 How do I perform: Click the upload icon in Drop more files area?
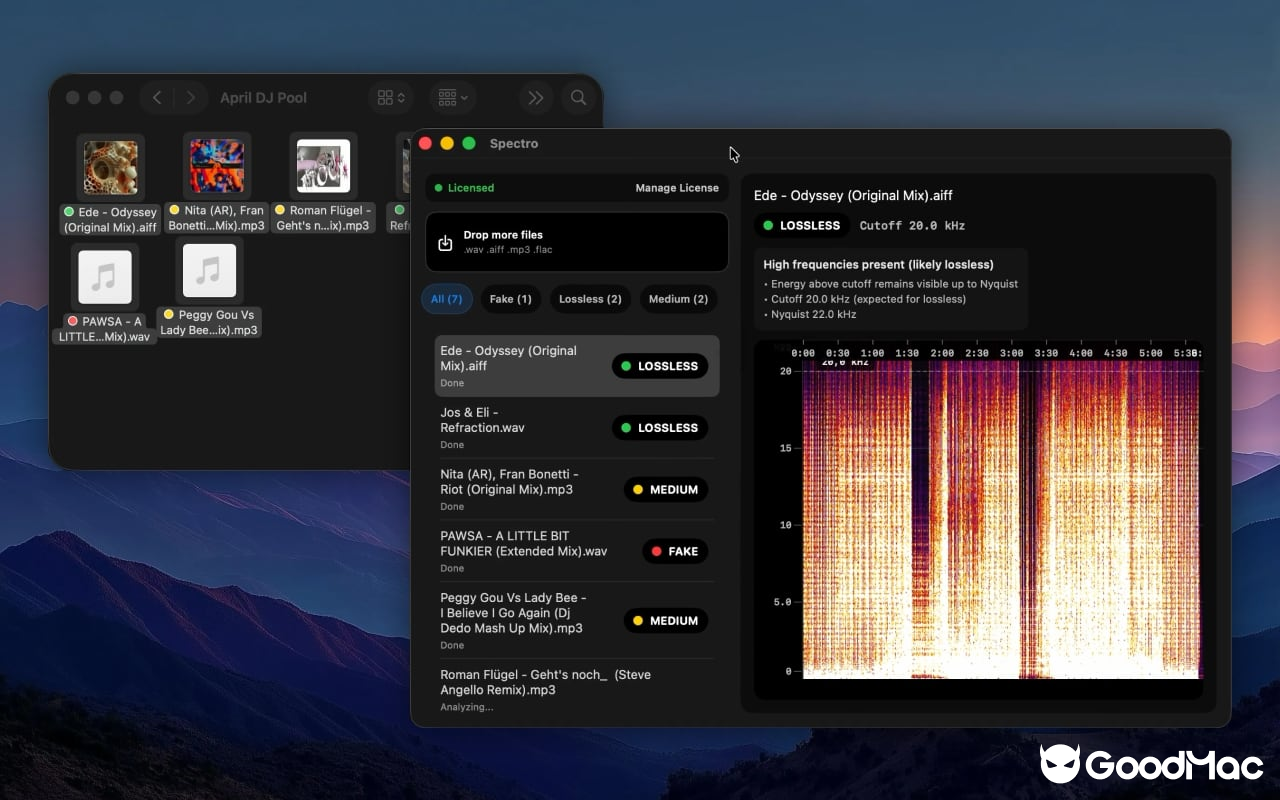445,241
